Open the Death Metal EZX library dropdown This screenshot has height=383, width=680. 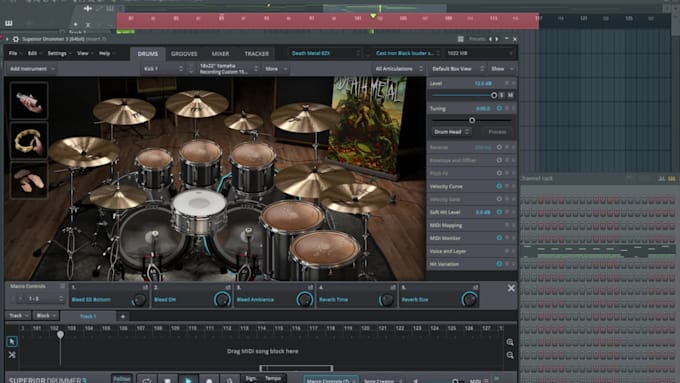(x=325, y=53)
